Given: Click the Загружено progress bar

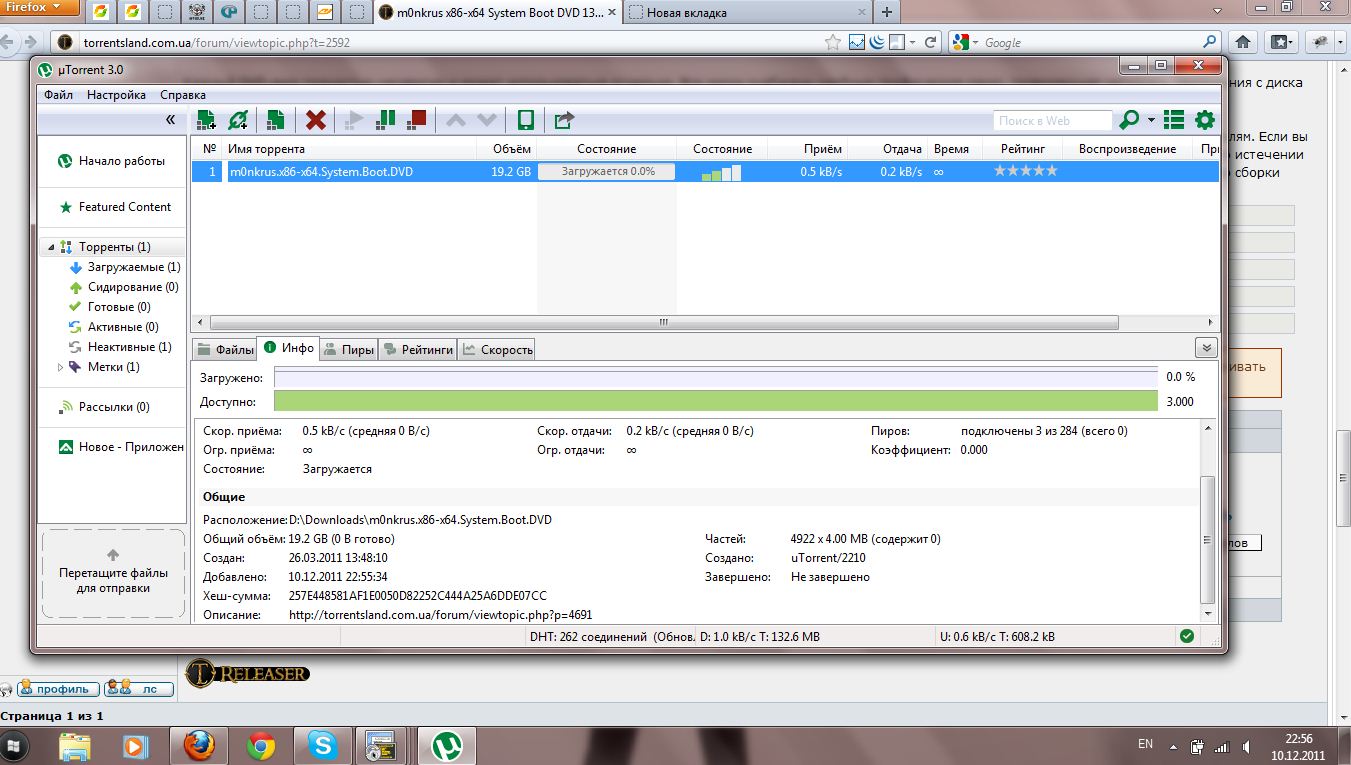Looking at the screenshot, I should tap(715, 377).
